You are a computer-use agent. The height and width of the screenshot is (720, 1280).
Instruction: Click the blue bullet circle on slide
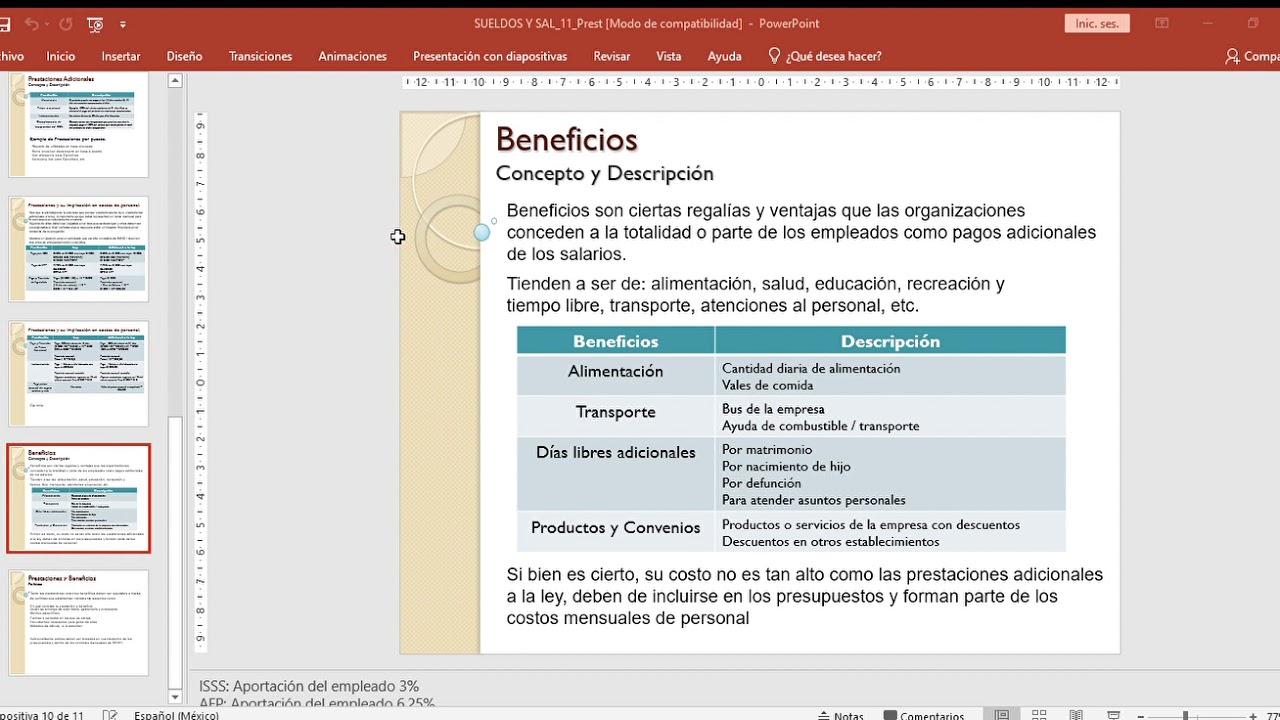tap(482, 232)
